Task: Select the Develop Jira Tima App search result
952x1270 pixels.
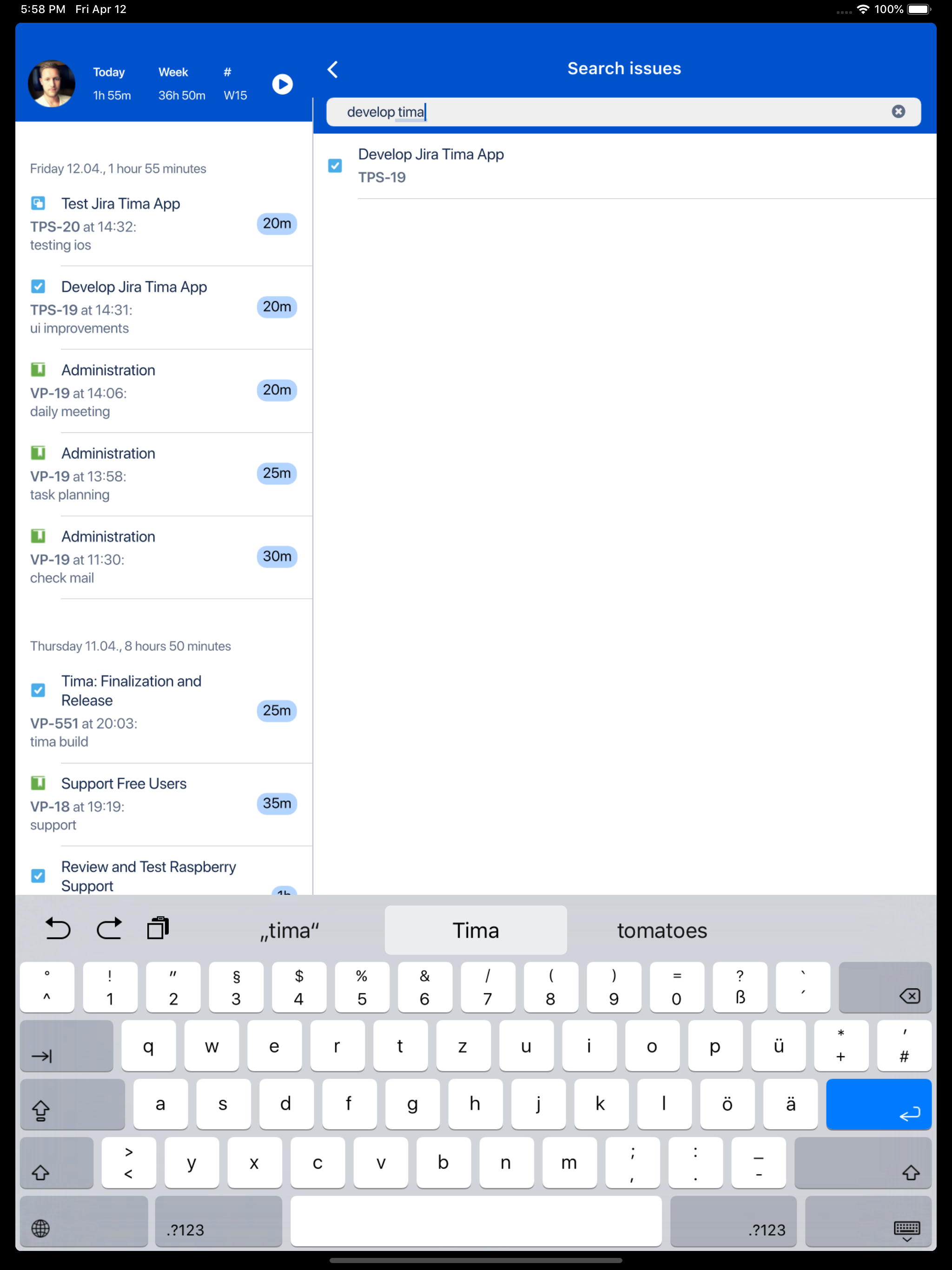Action: (x=625, y=166)
